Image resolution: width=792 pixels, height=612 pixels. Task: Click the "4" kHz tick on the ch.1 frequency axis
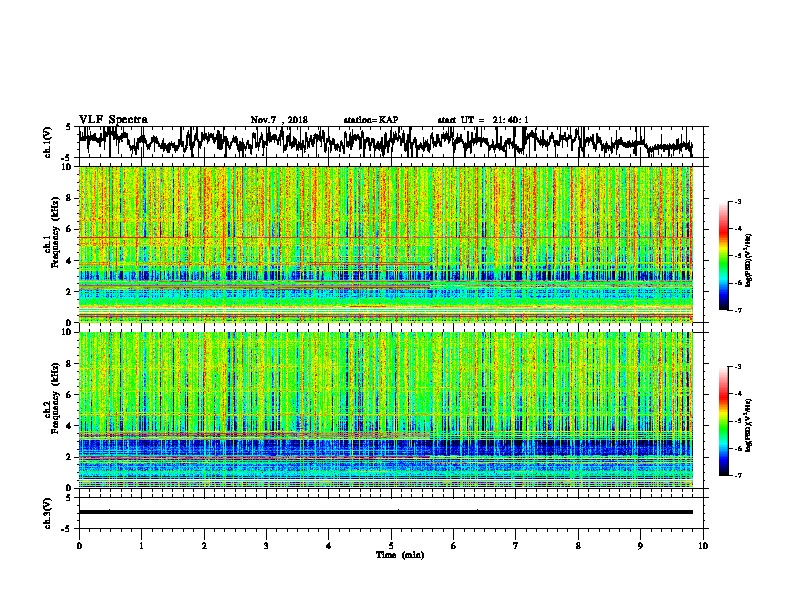(71, 261)
